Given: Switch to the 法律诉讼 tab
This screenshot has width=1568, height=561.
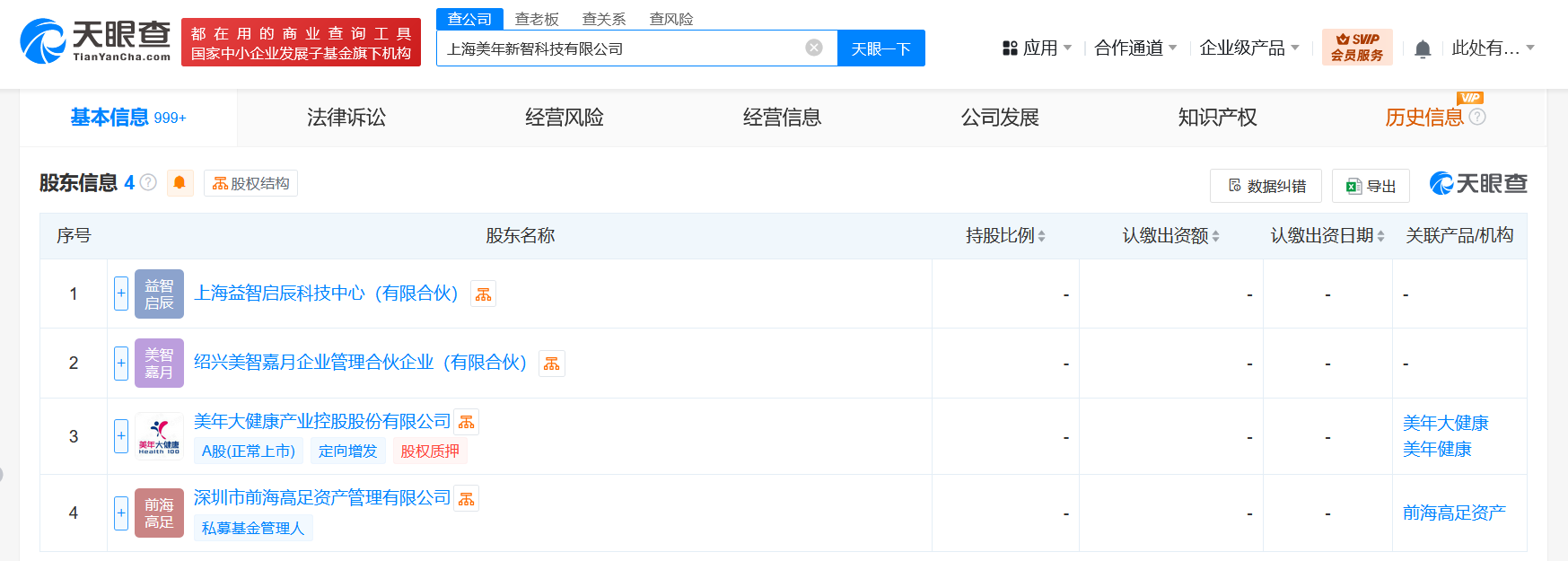Looking at the screenshot, I should [346, 118].
